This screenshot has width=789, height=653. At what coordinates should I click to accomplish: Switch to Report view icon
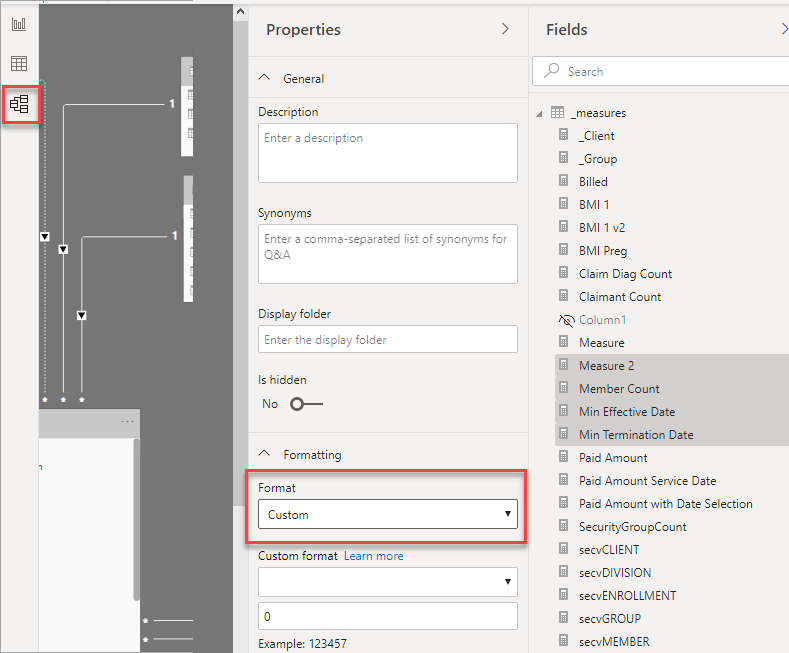tap(19, 24)
